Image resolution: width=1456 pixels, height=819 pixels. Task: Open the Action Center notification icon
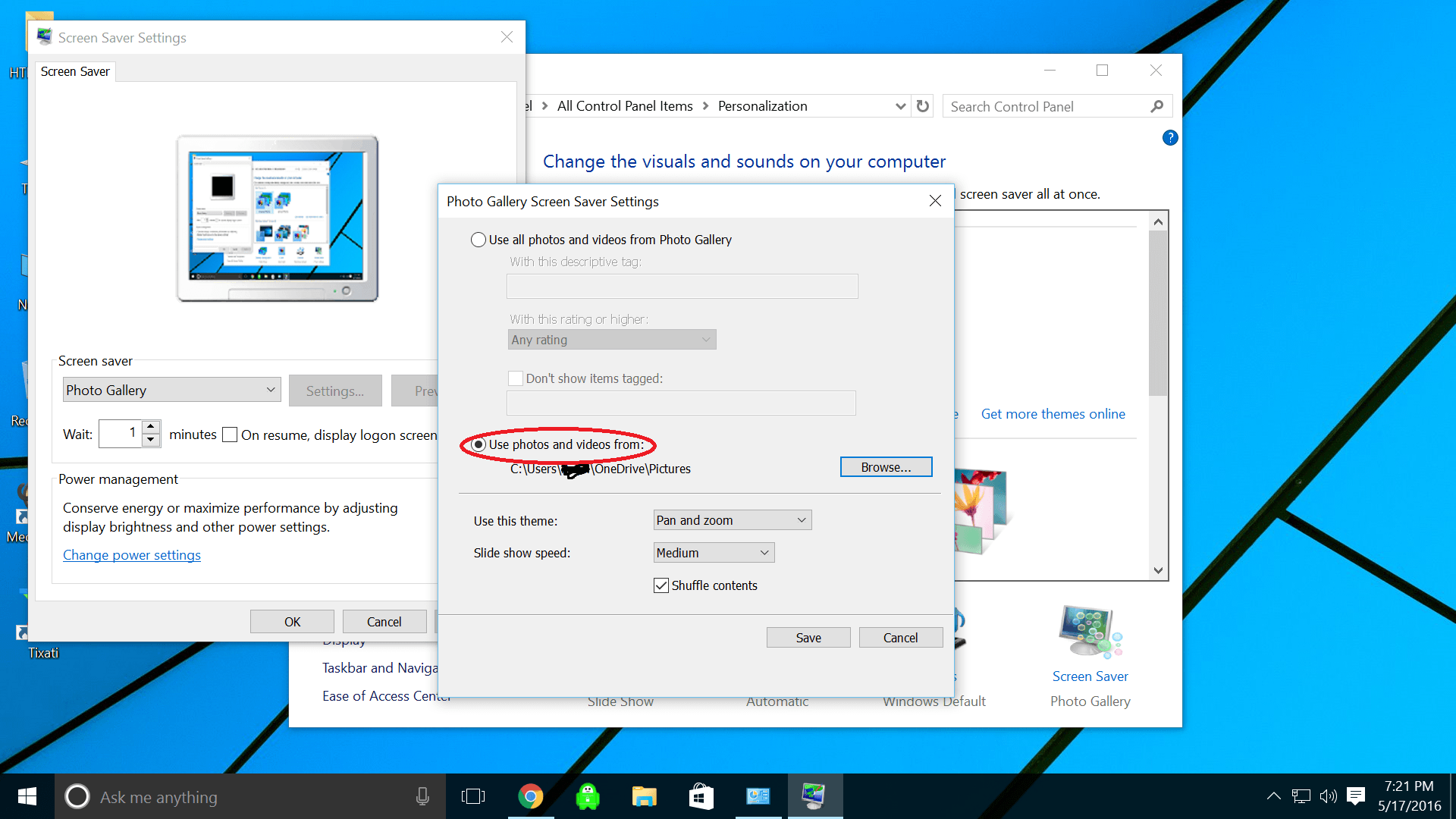click(1356, 795)
